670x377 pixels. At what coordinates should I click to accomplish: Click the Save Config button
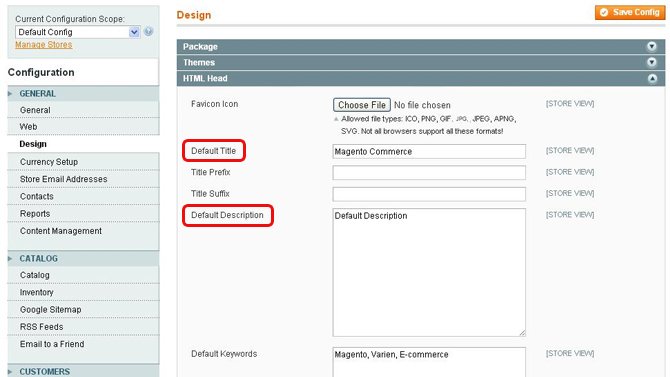coord(630,12)
